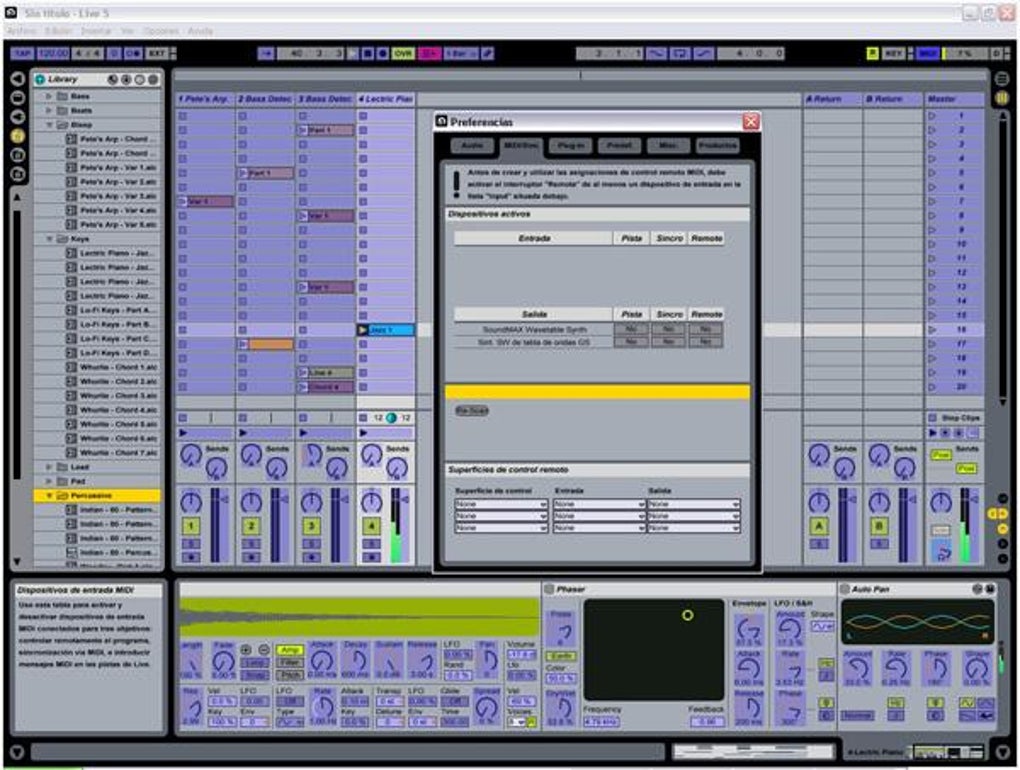This screenshot has width=1020, height=770.
Task: Enable MIDI map mode switch
Action: coord(927,53)
